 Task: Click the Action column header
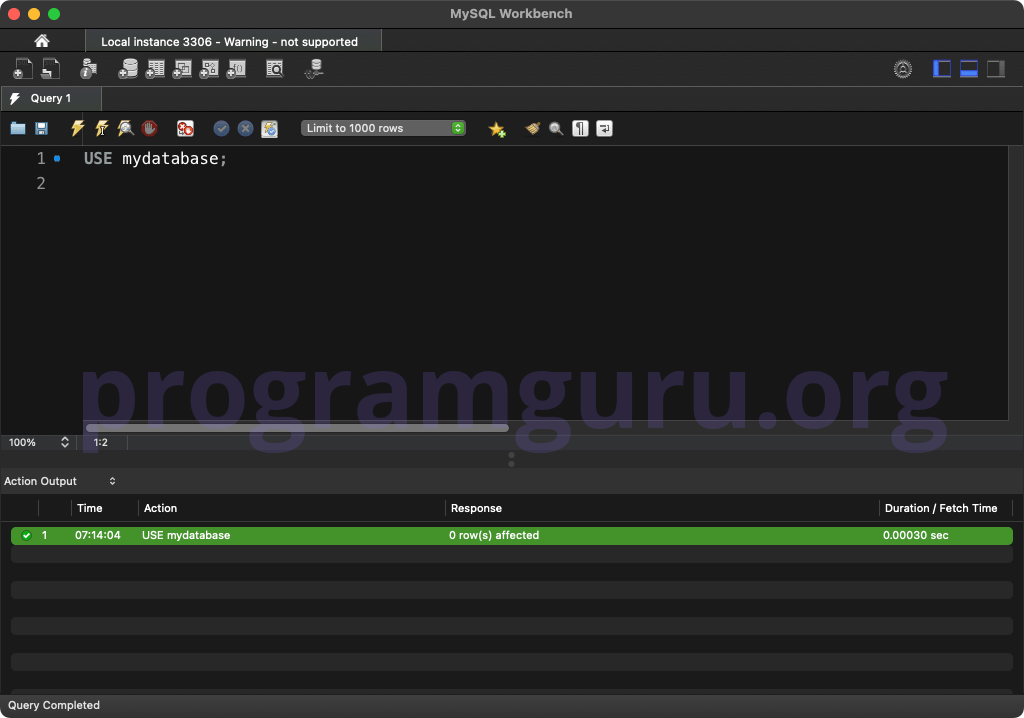[160, 508]
